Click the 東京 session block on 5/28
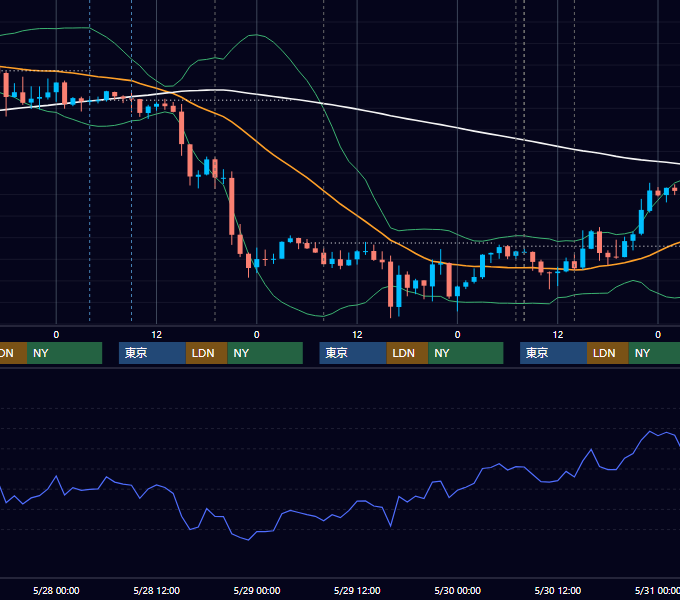Viewport: 680px width, 600px height. tap(152, 353)
